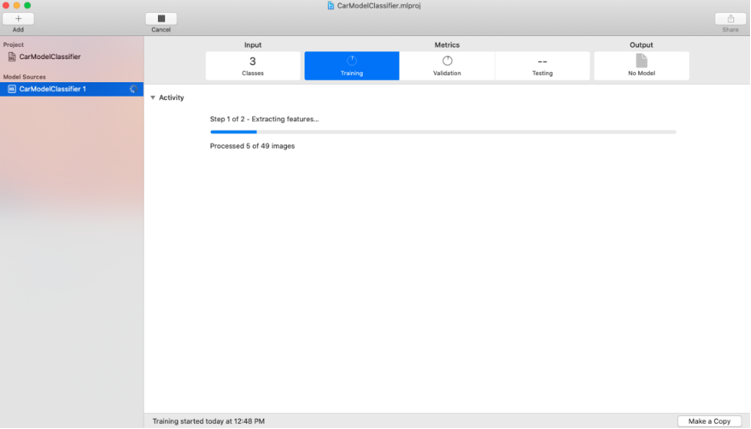Click the Validation progress circle icon
Image resolution: width=751 pixels, height=429 pixels.
[447, 61]
